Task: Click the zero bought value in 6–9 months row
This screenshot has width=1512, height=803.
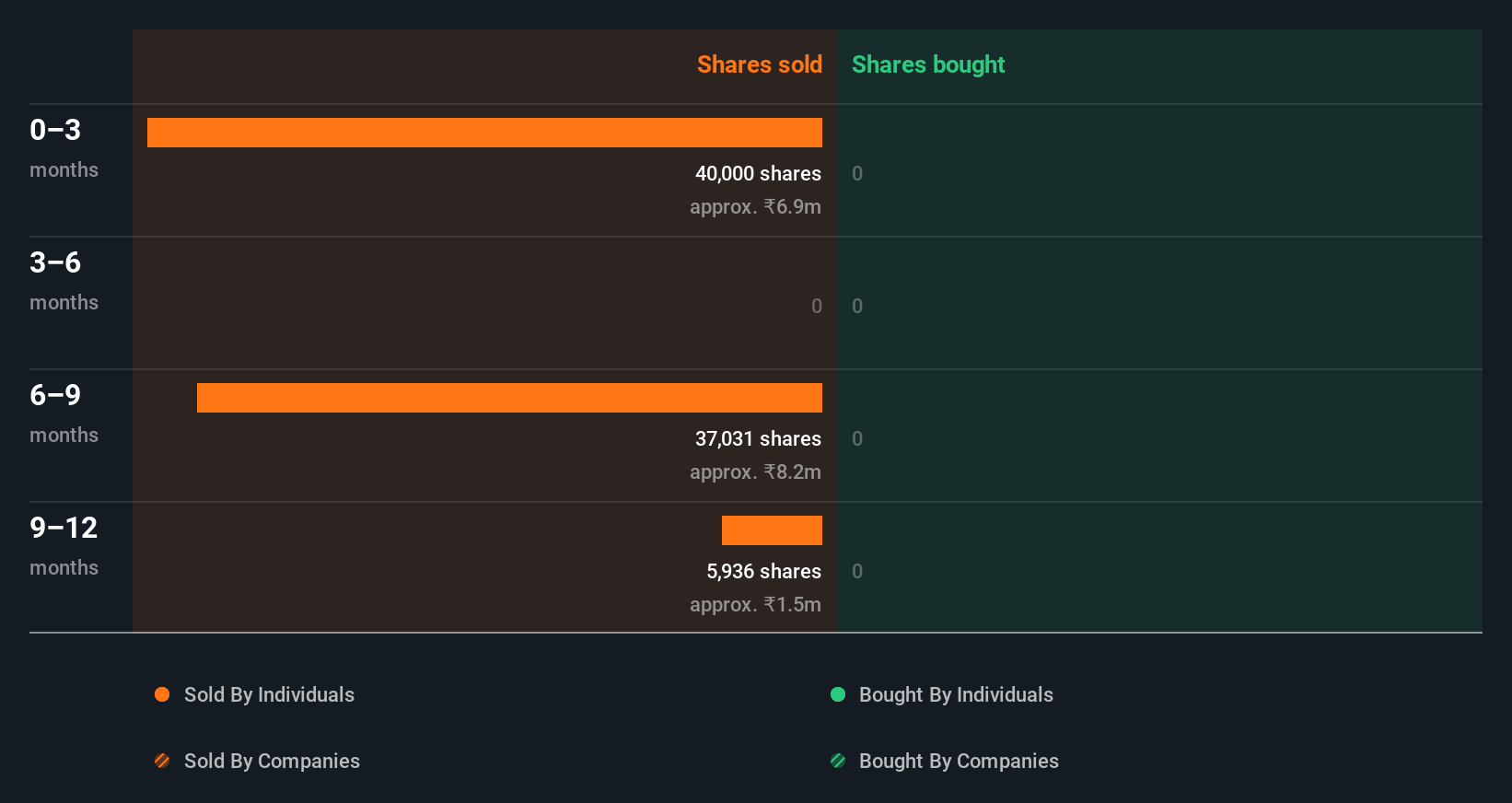Action: 857,438
